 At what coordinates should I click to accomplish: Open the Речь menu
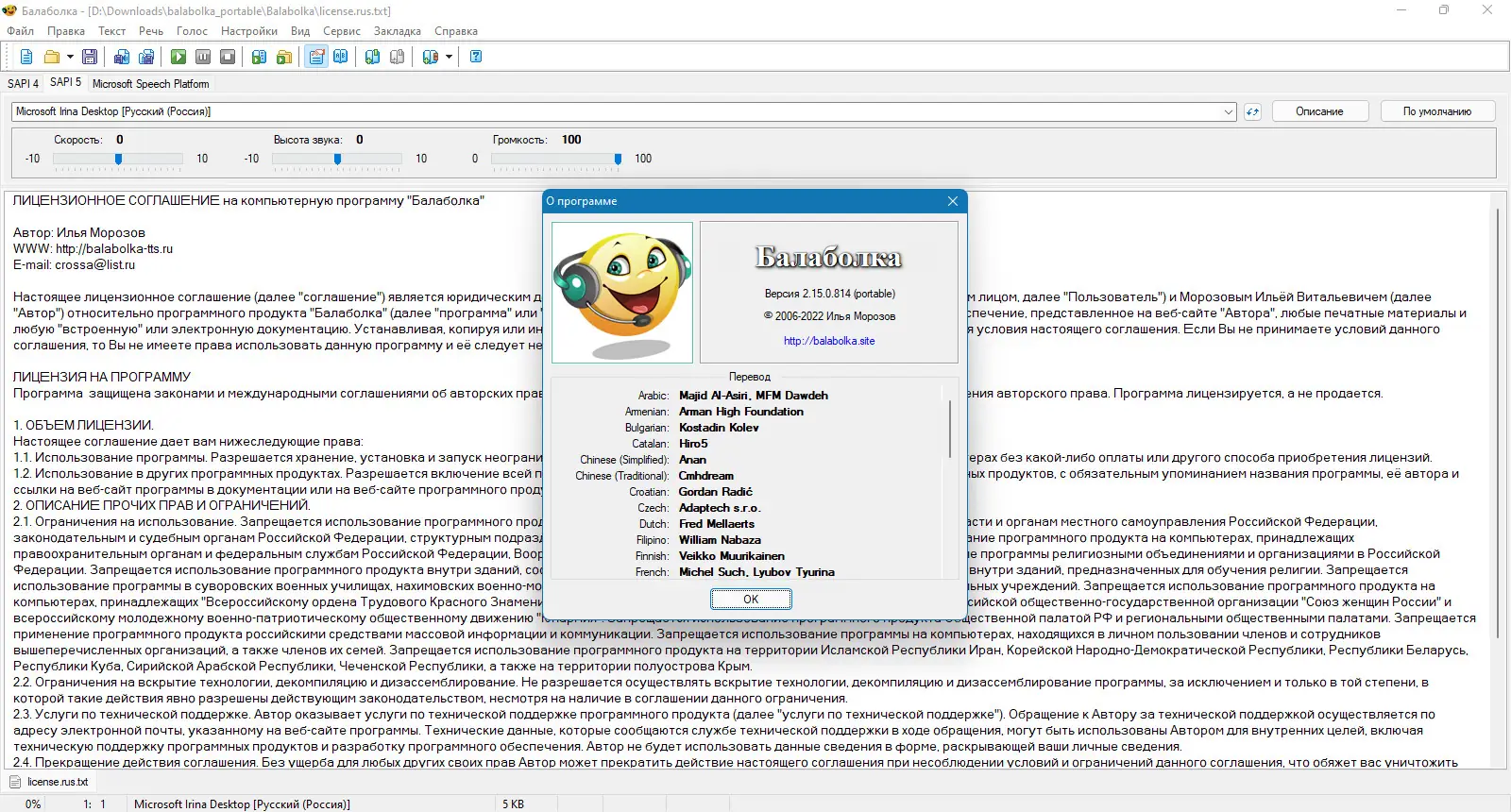151,31
